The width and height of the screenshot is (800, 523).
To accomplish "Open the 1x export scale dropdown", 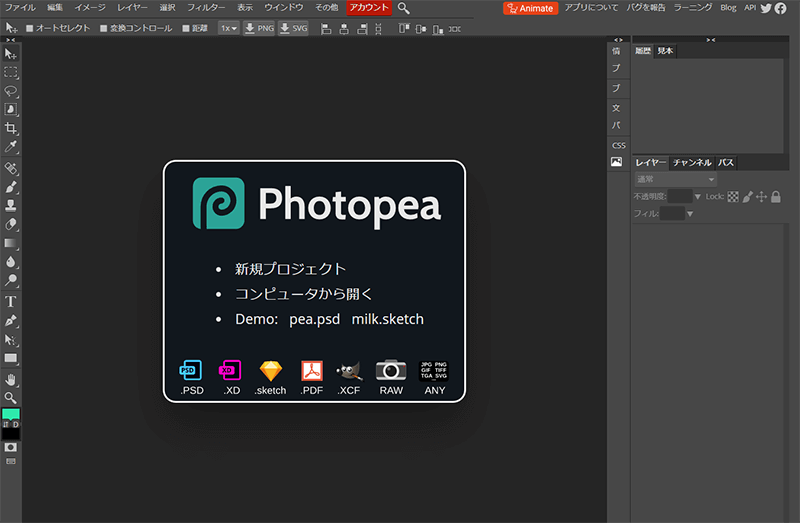I will (x=229, y=29).
